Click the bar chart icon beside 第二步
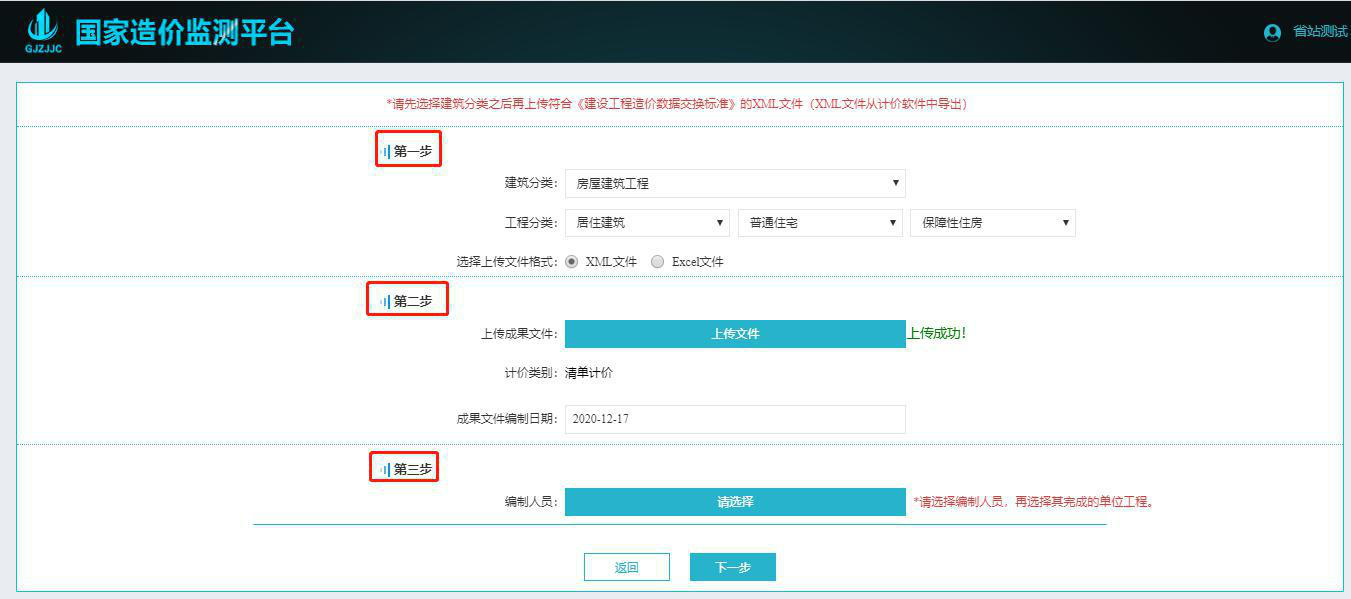The height and width of the screenshot is (599, 1351). (x=385, y=298)
